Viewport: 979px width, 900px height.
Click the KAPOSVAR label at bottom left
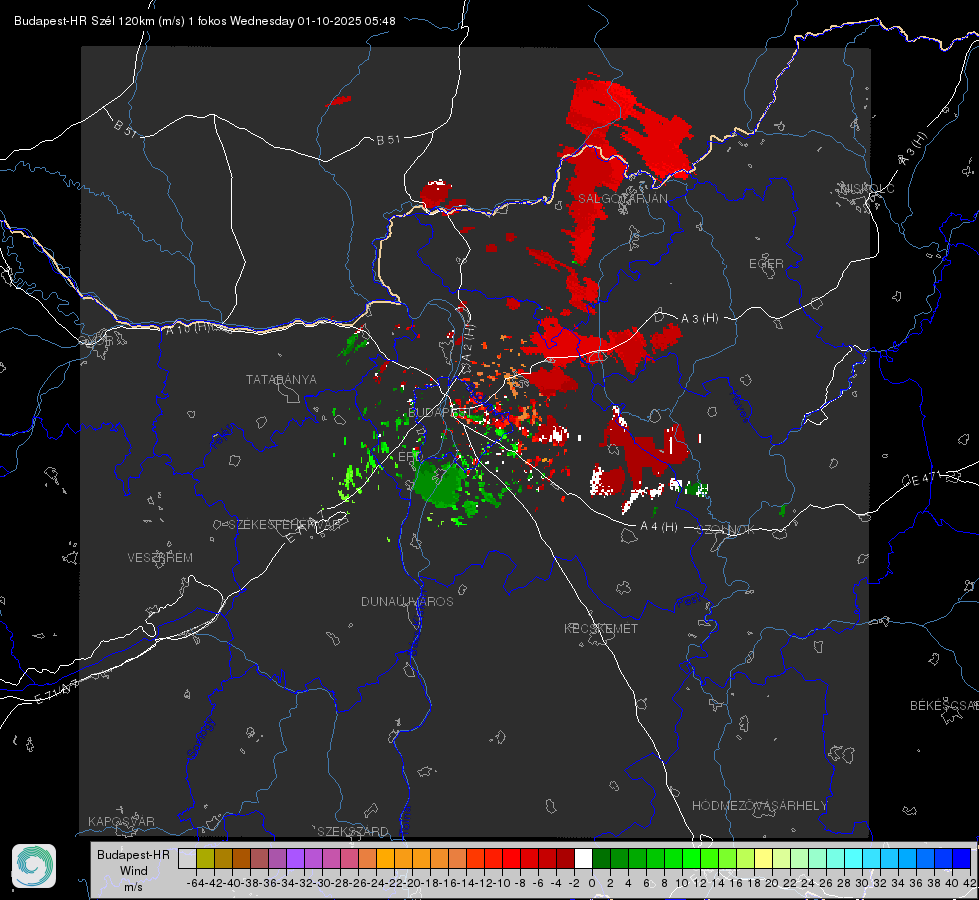click(x=121, y=821)
